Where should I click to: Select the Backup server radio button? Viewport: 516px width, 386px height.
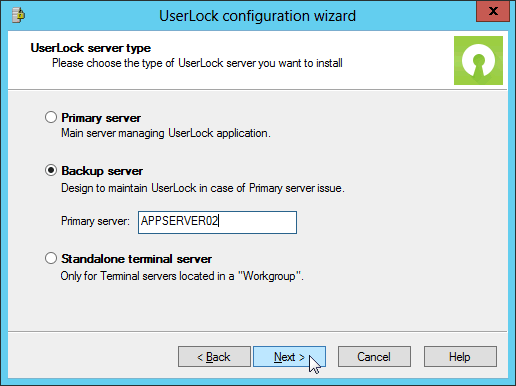click(51, 170)
